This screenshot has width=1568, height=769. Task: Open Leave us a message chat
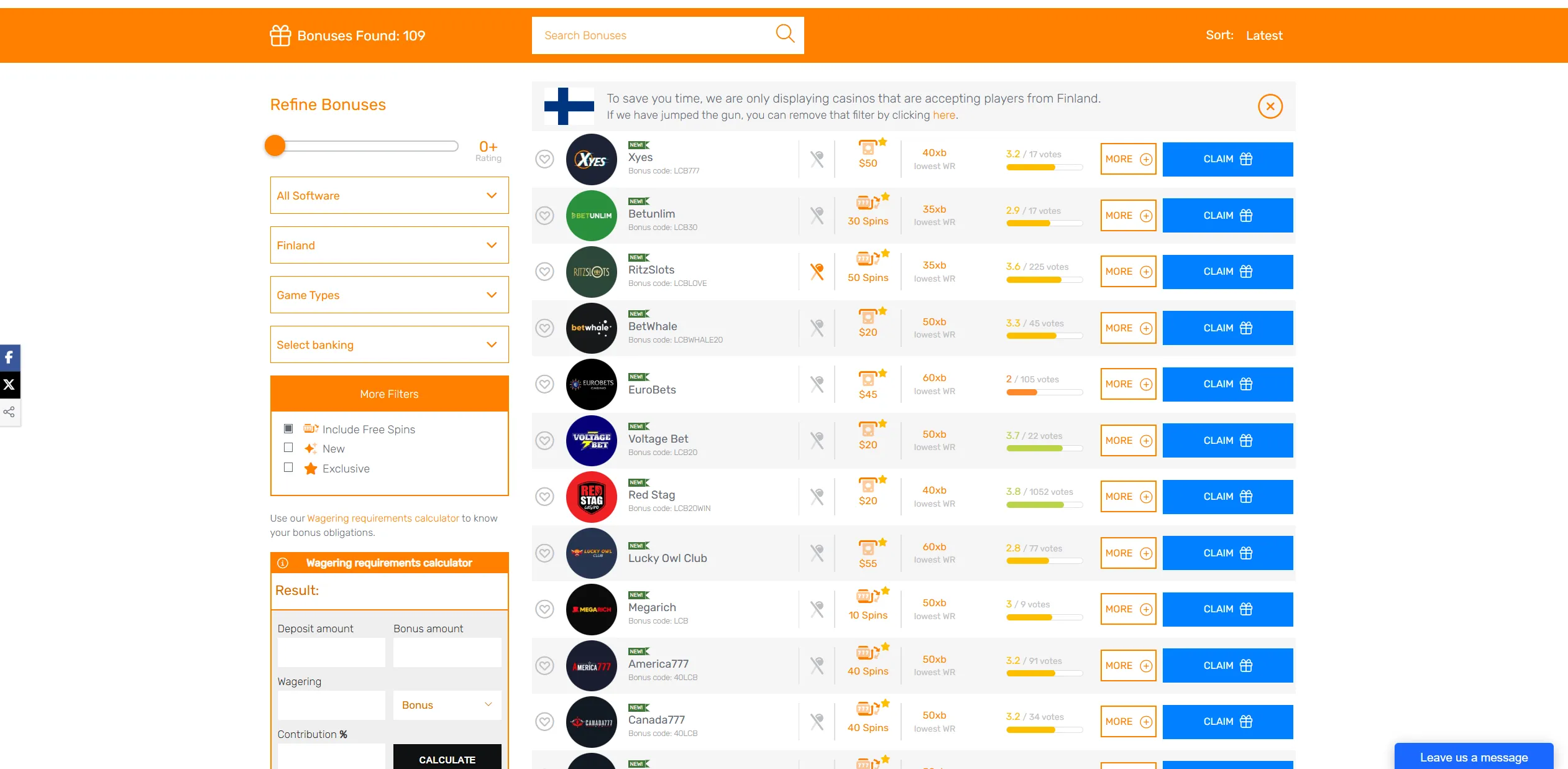coord(1474,757)
